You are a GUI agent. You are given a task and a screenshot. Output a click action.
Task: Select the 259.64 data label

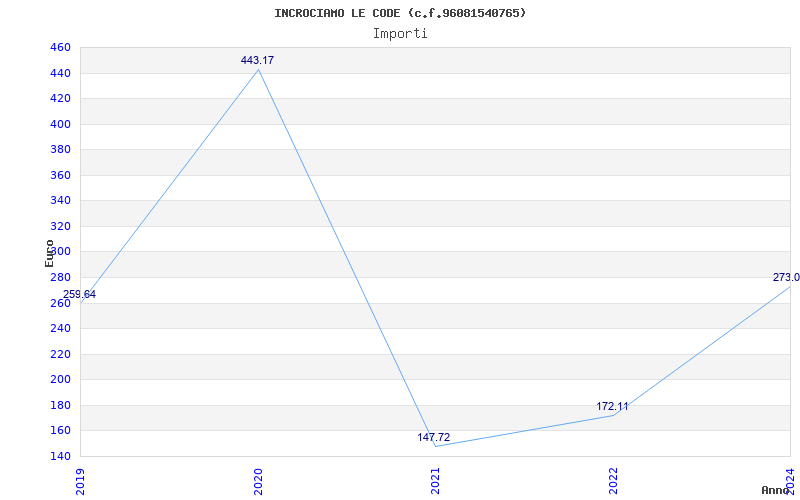pos(79,294)
